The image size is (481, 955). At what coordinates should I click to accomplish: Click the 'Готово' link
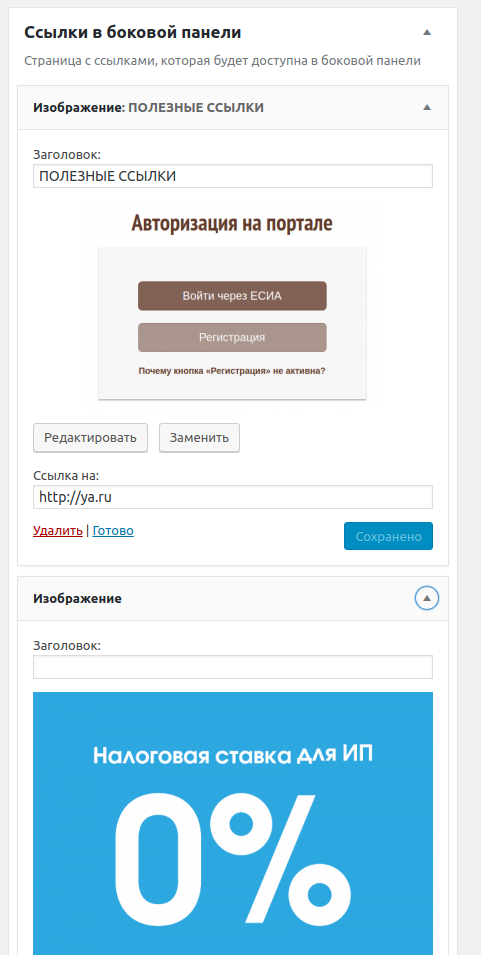(113, 530)
